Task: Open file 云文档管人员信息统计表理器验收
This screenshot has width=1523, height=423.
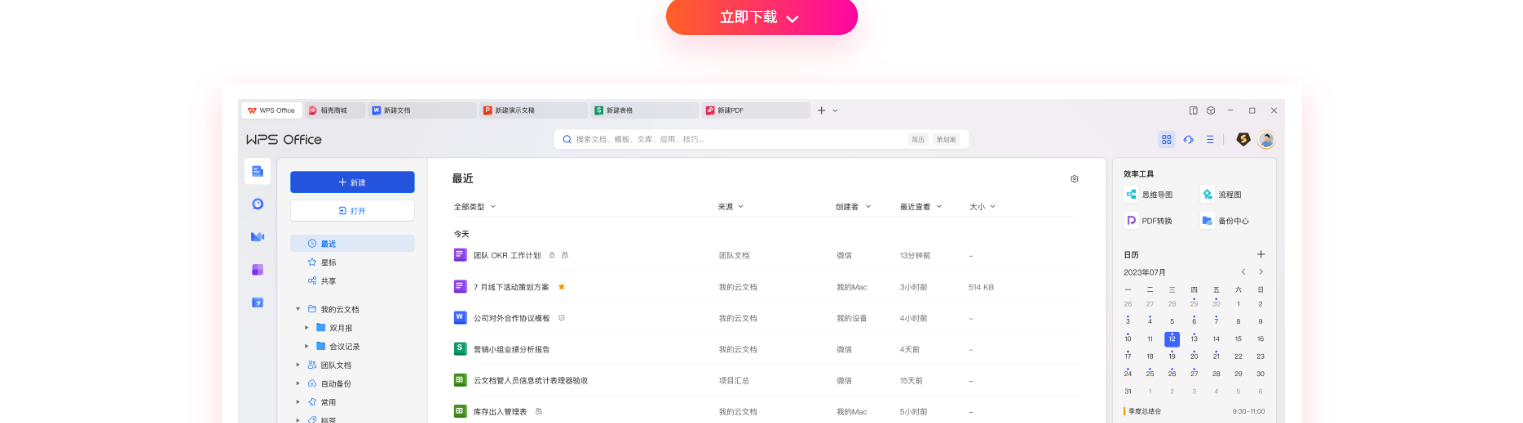Action: [530, 380]
